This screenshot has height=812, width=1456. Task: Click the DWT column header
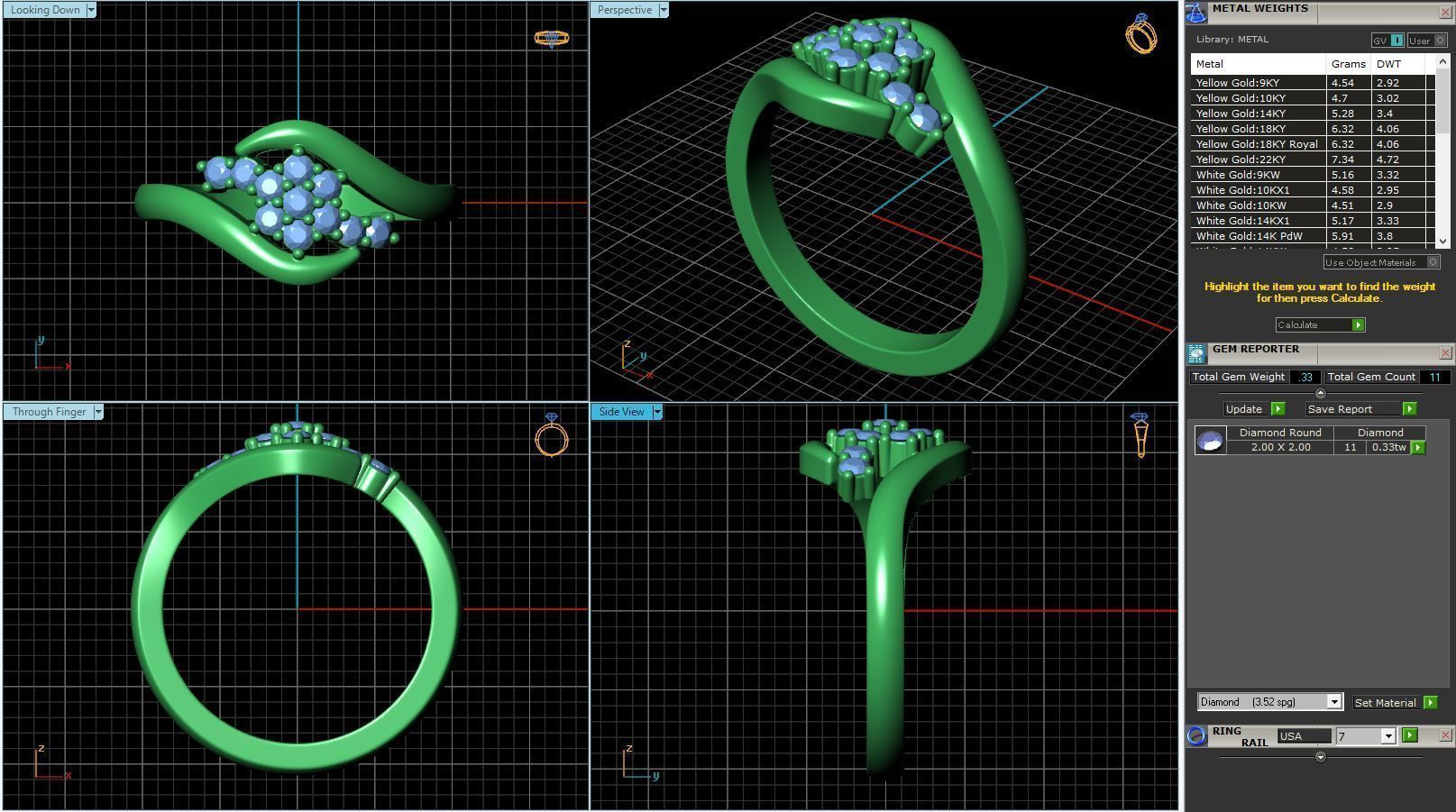coord(1397,64)
